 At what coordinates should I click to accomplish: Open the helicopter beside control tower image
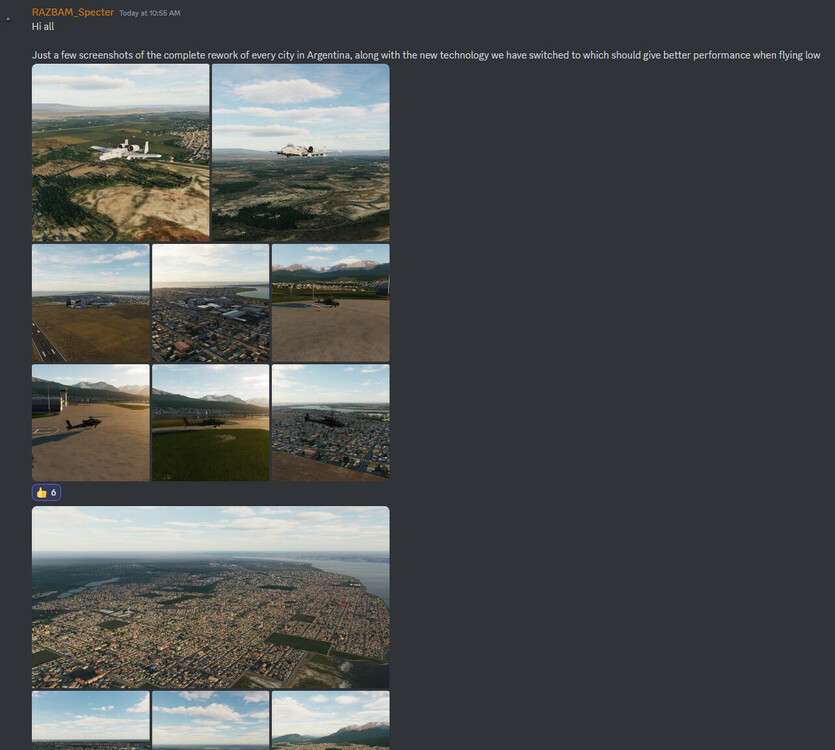[x=91, y=423]
